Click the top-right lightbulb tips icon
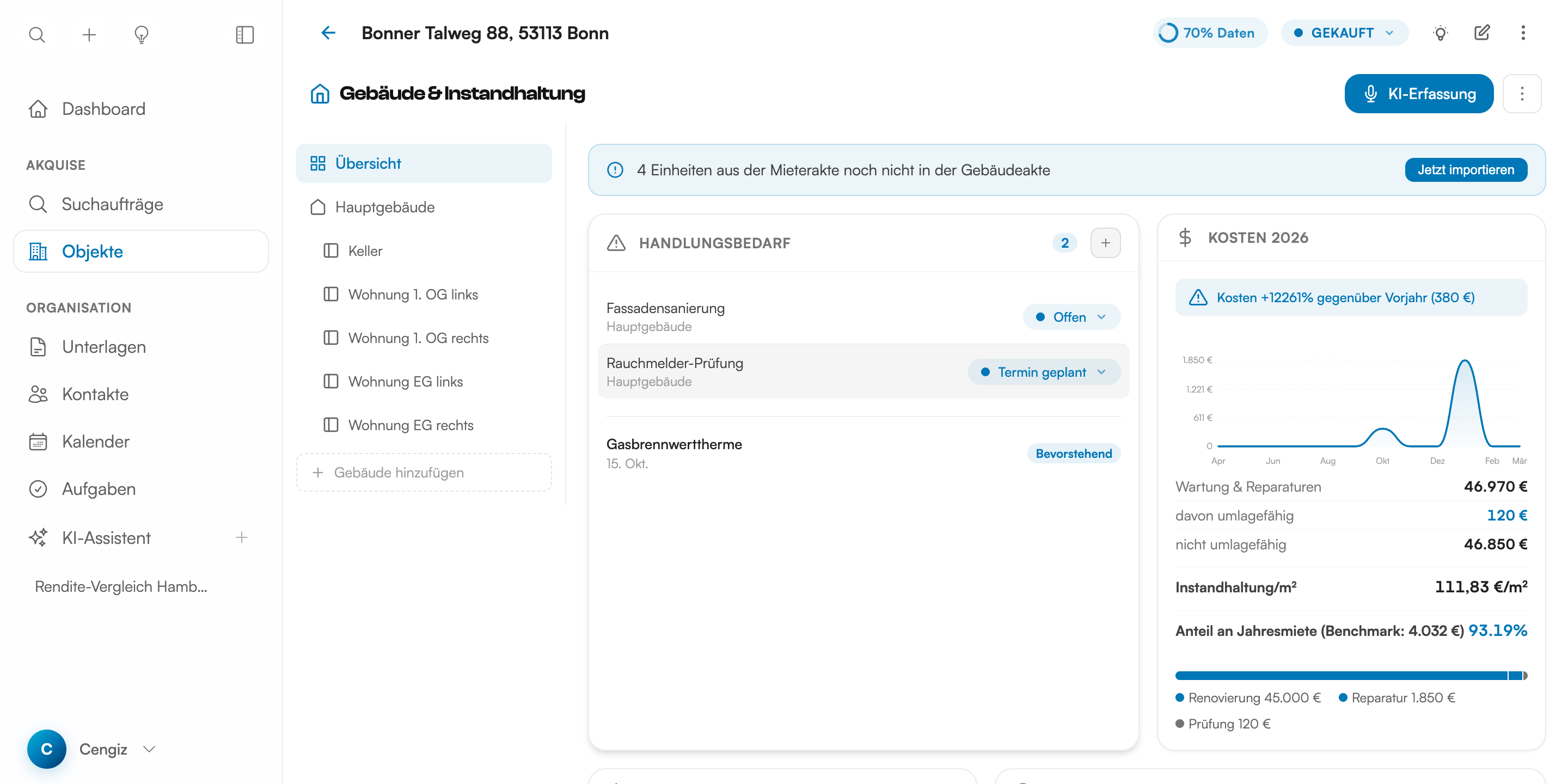 1440,33
